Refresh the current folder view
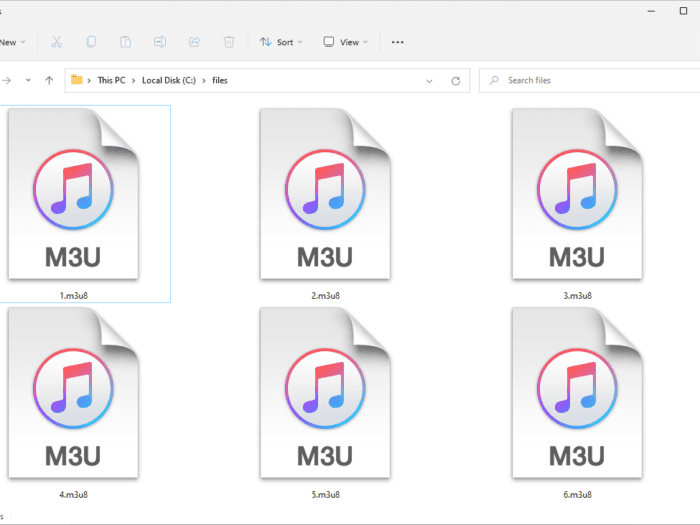Screen dimensions: 700x525 [x=455, y=80]
